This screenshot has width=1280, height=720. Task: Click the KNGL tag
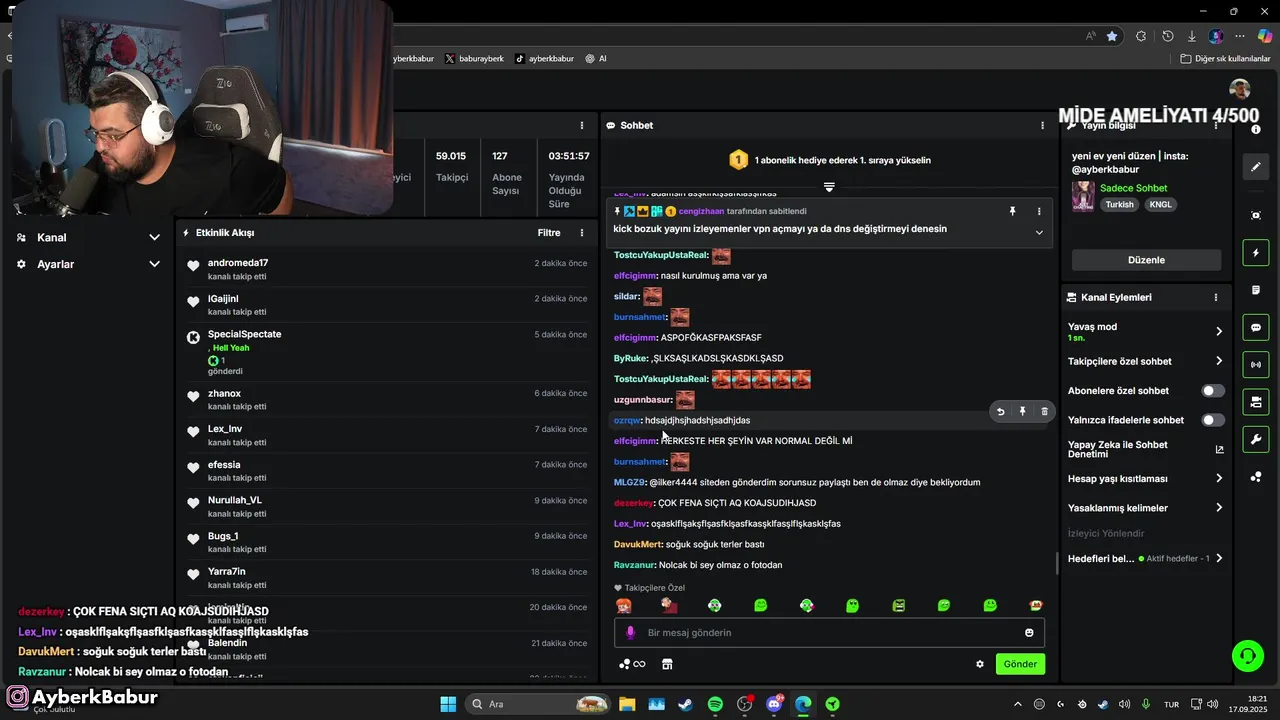[1160, 205]
